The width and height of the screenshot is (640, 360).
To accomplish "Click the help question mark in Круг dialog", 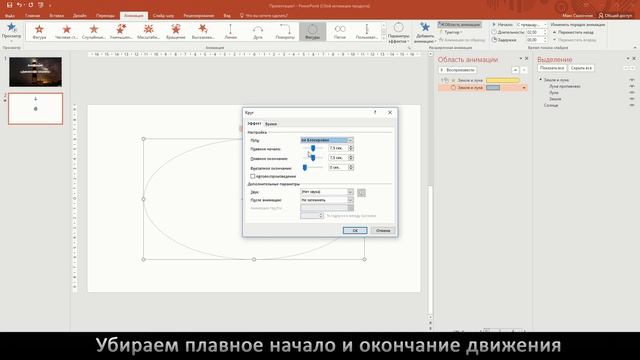I will [375, 112].
